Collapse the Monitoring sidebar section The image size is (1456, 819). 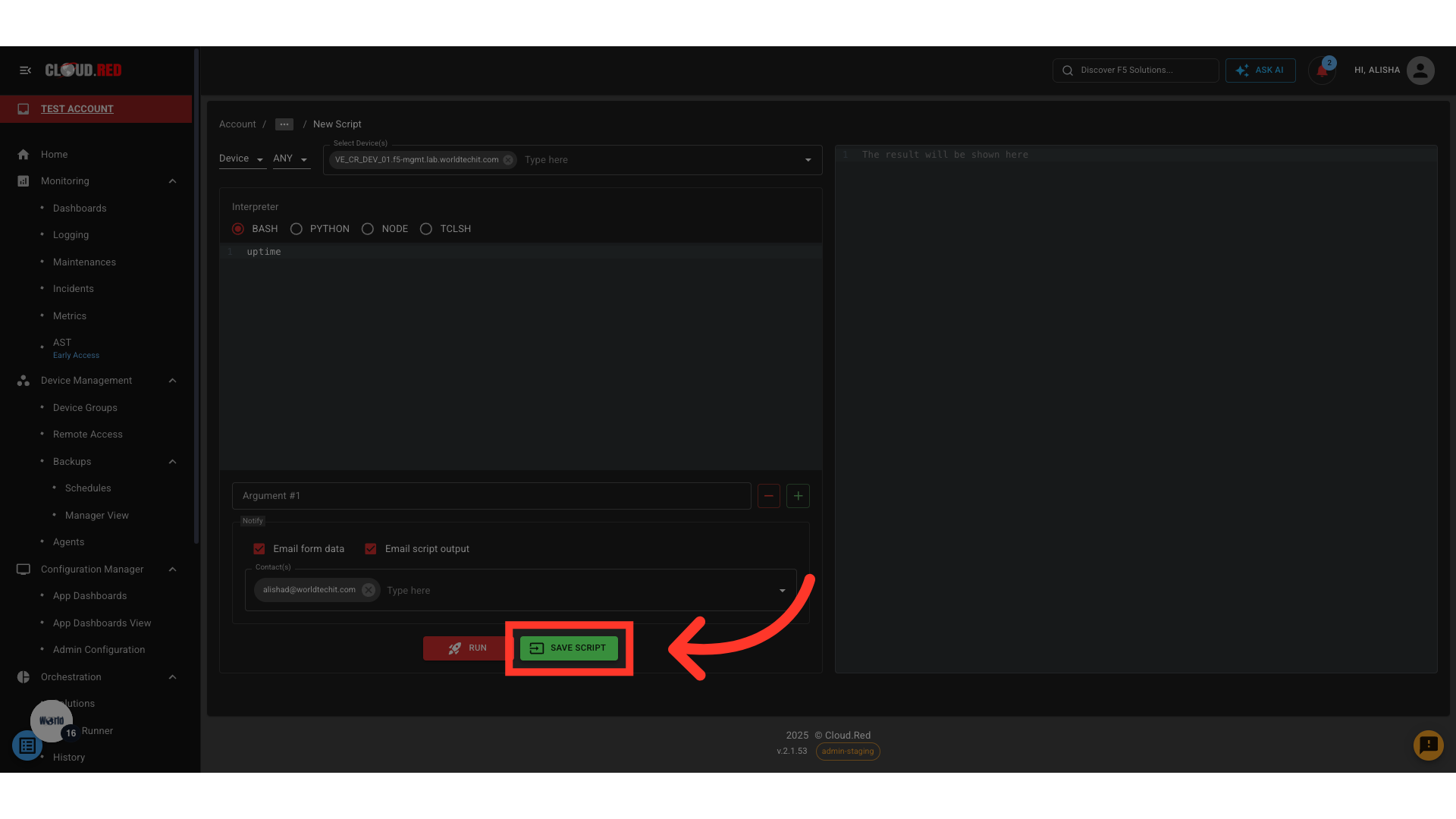click(x=172, y=181)
